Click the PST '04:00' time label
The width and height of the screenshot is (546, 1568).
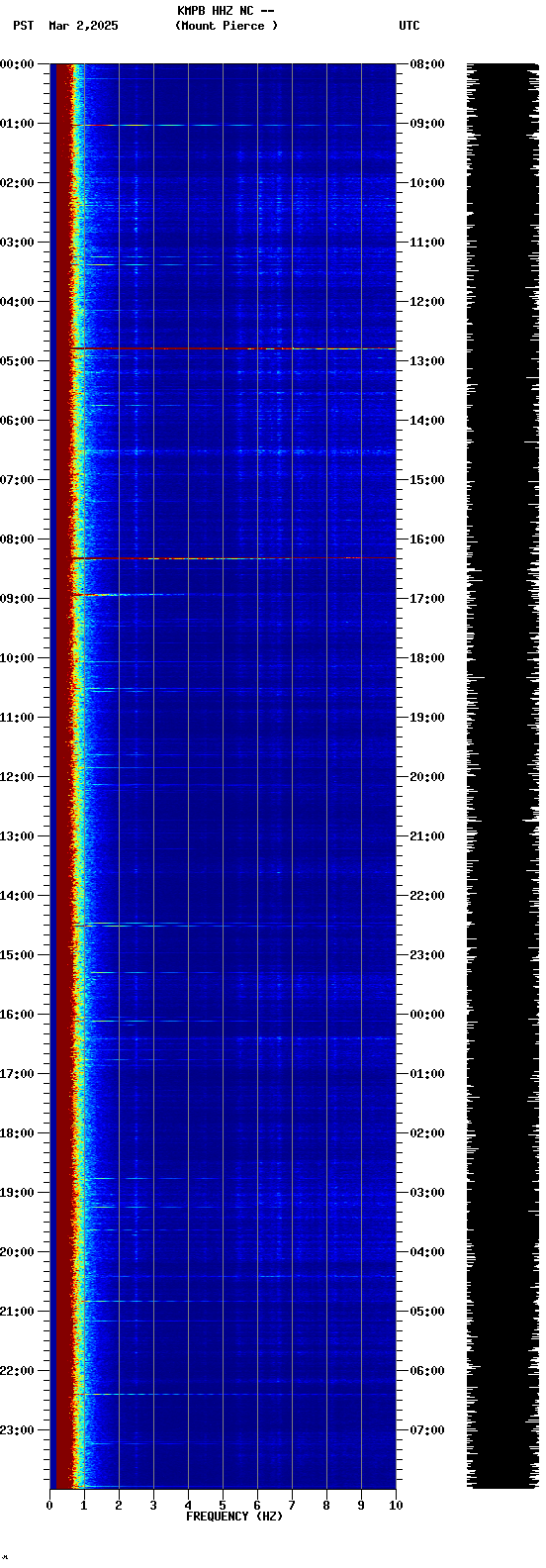(17, 302)
